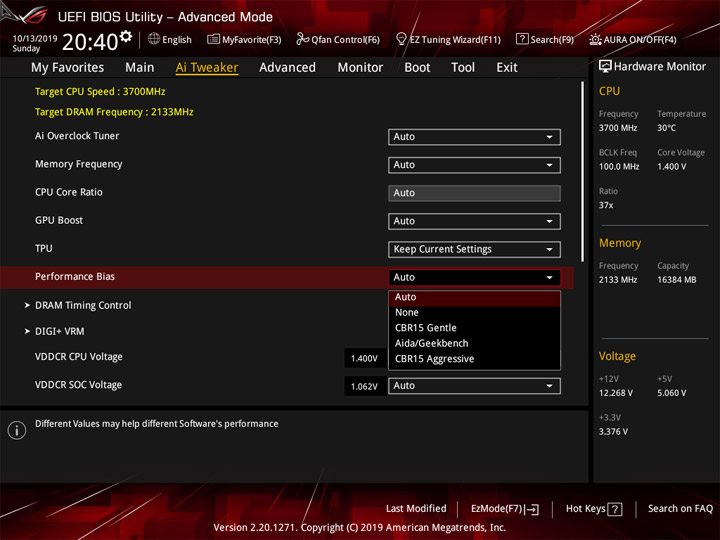Choose Auto in the Performance Bias list
Image resolution: width=720 pixels, height=540 pixels.
474,297
